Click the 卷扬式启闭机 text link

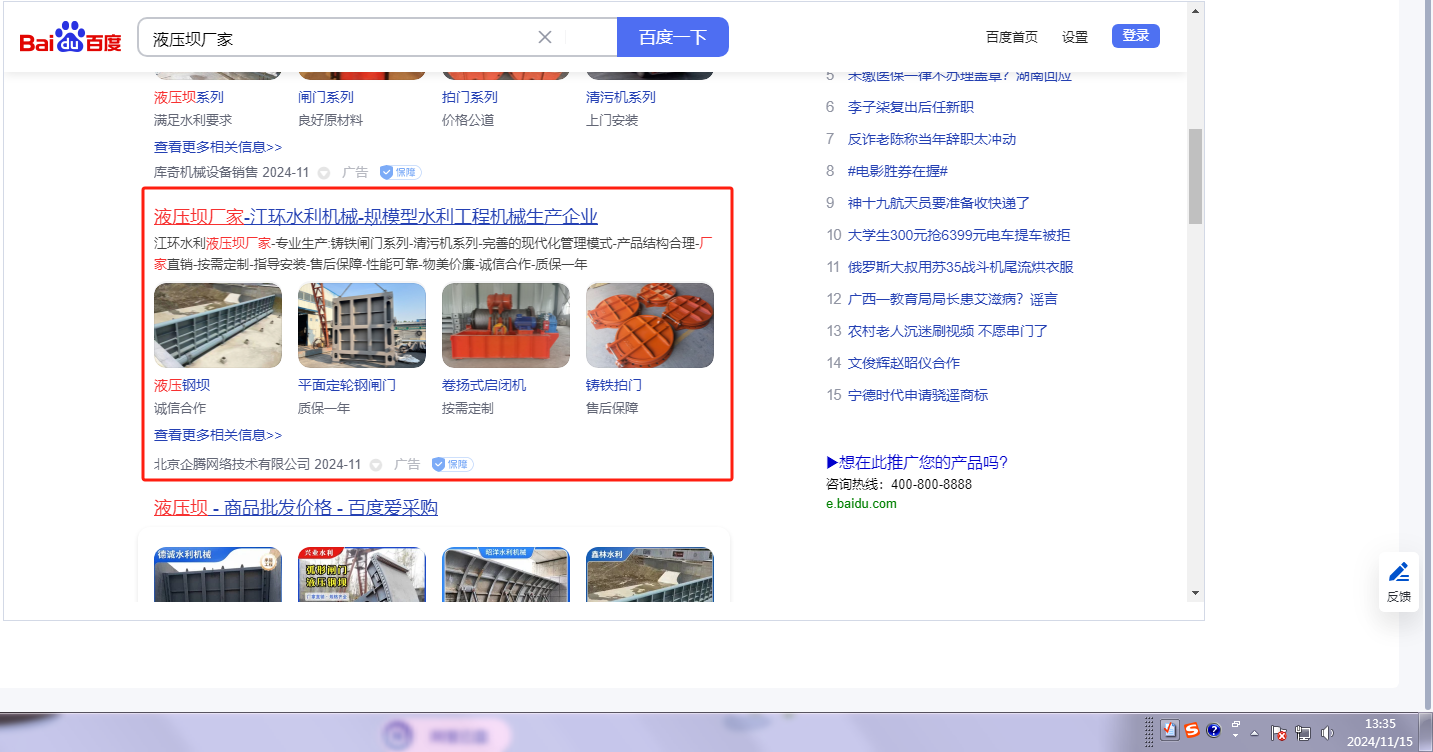(484, 385)
